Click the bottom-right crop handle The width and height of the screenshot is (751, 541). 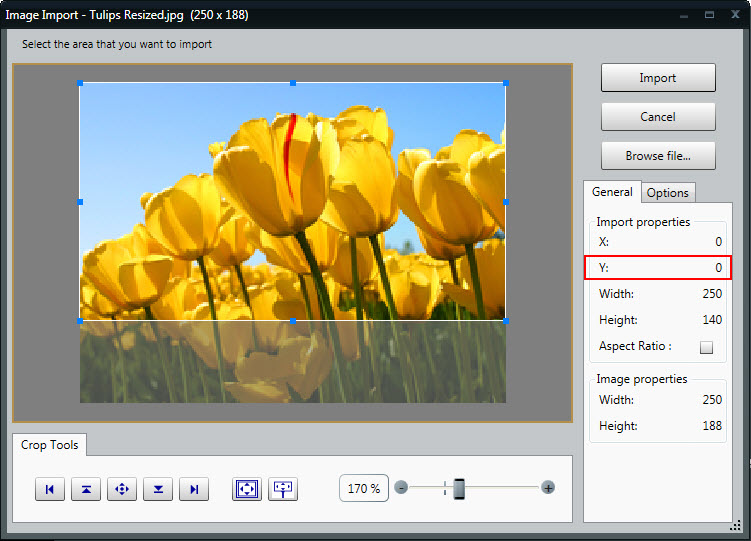click(x=506, y=321)
